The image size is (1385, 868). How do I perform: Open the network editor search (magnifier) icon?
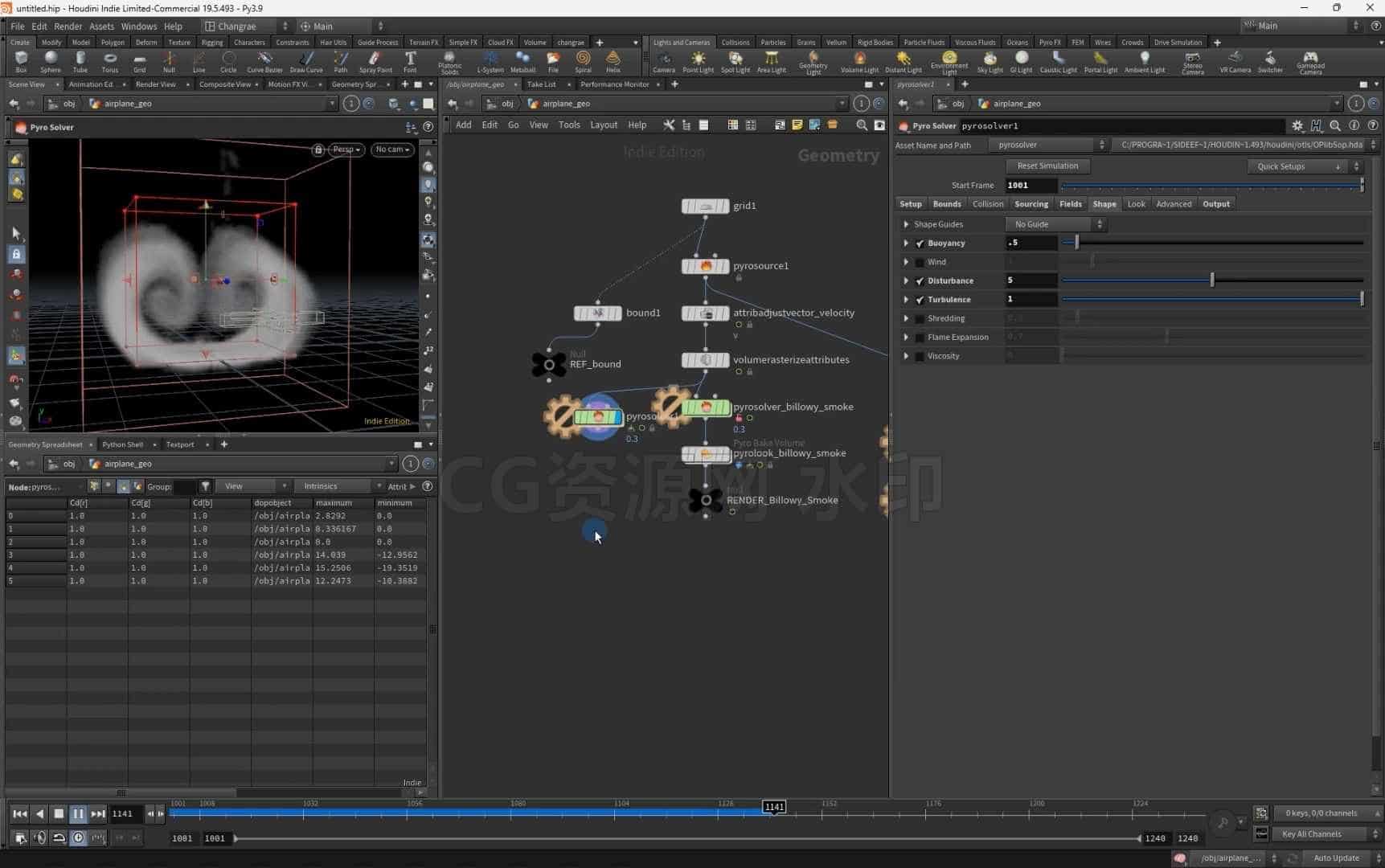(x=862, y=125)
